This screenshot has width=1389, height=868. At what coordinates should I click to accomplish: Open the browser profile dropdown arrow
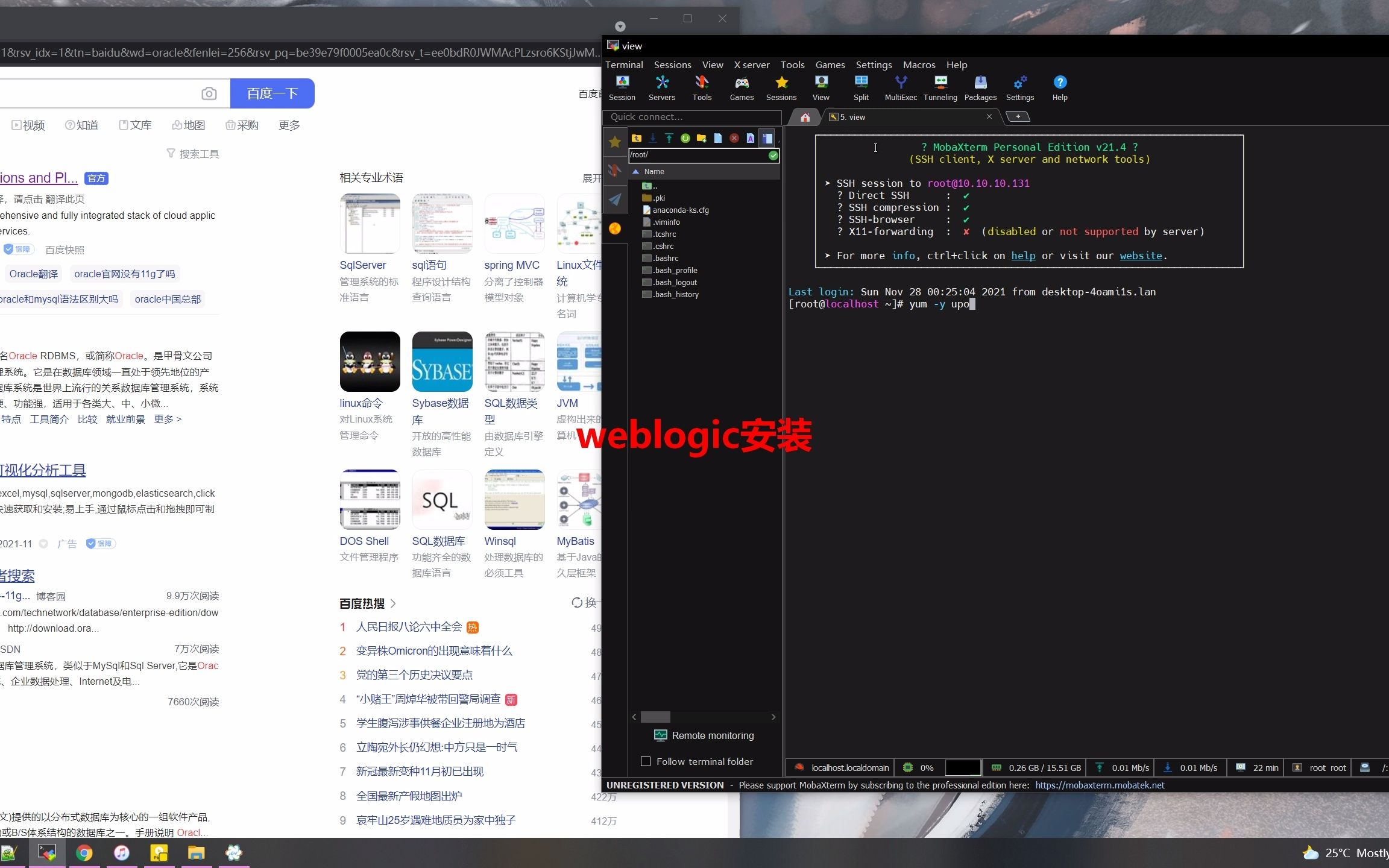coord(620,27)
